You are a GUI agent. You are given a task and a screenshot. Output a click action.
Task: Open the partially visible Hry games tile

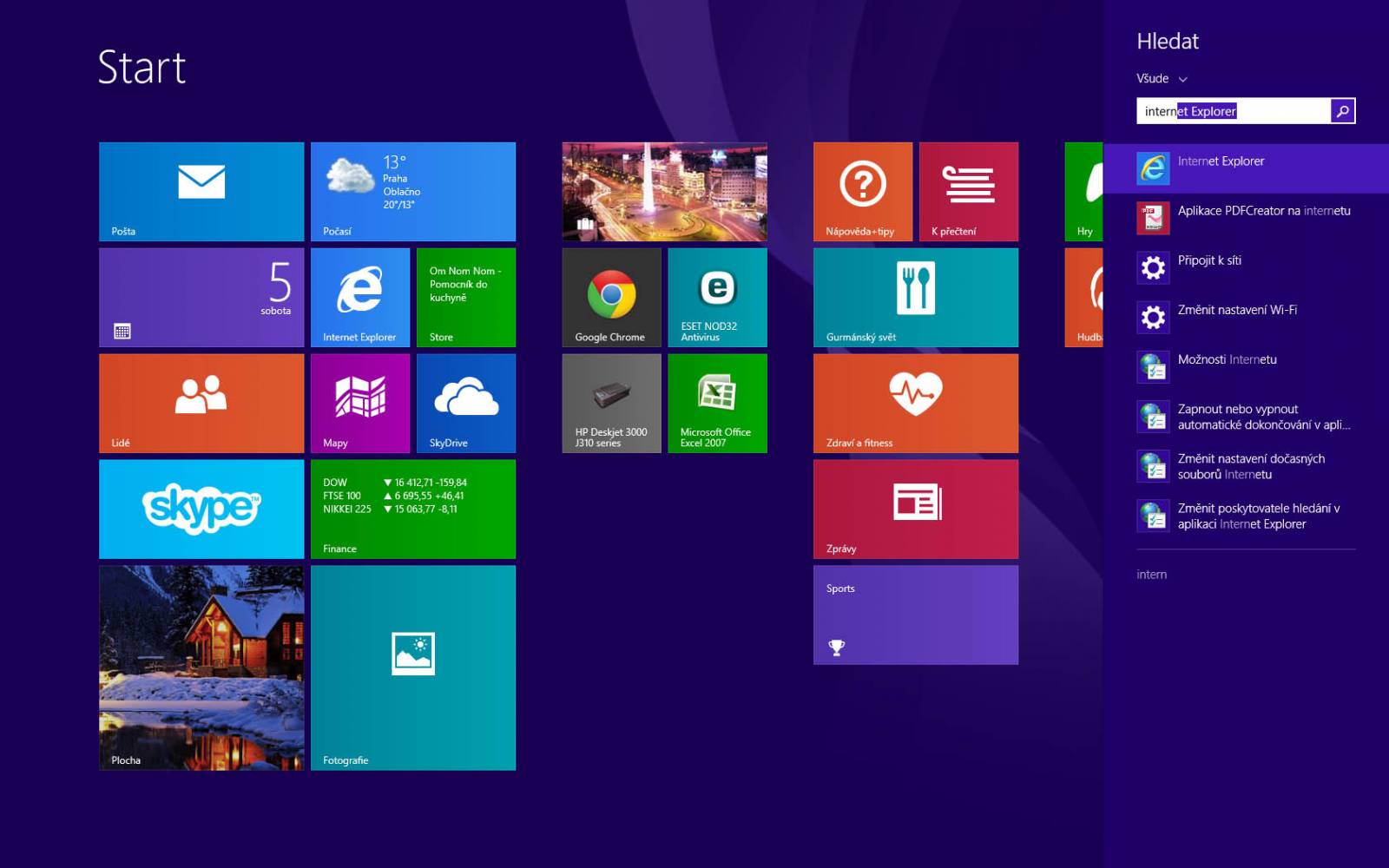pyautogui.click(x=1084, y=192)
